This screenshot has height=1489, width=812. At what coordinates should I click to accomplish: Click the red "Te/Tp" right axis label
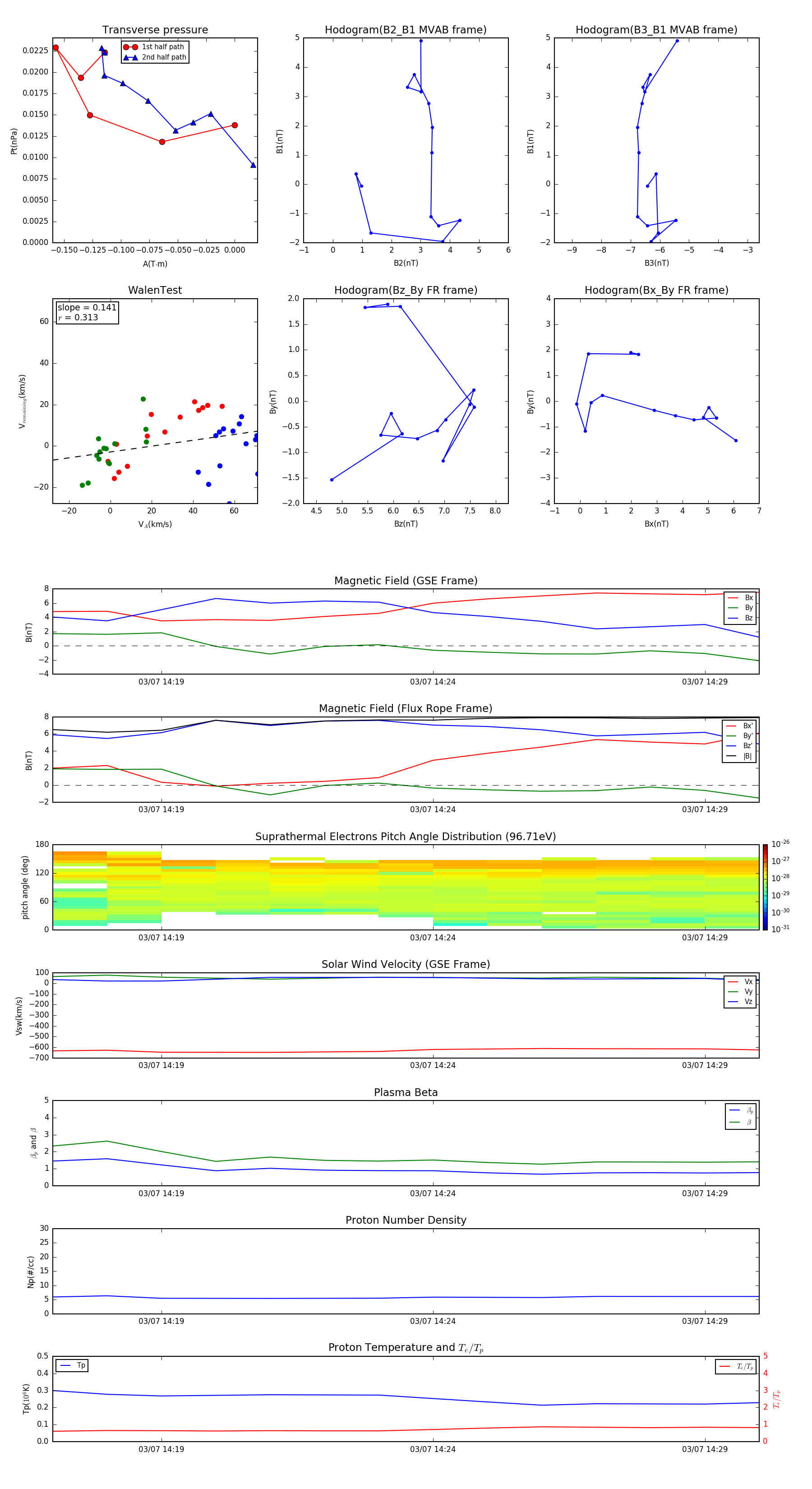(776, 1399)
